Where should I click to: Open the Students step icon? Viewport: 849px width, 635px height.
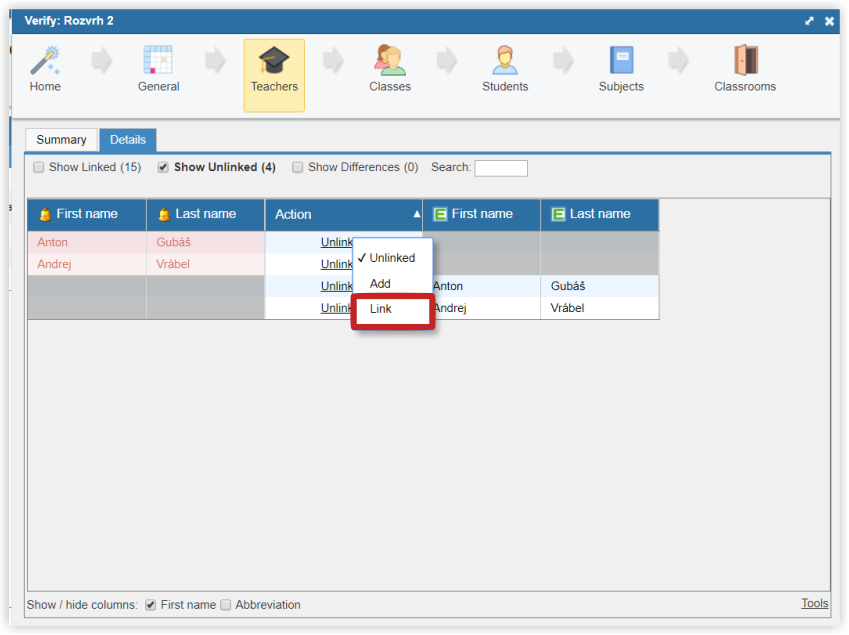coord(505,60)
